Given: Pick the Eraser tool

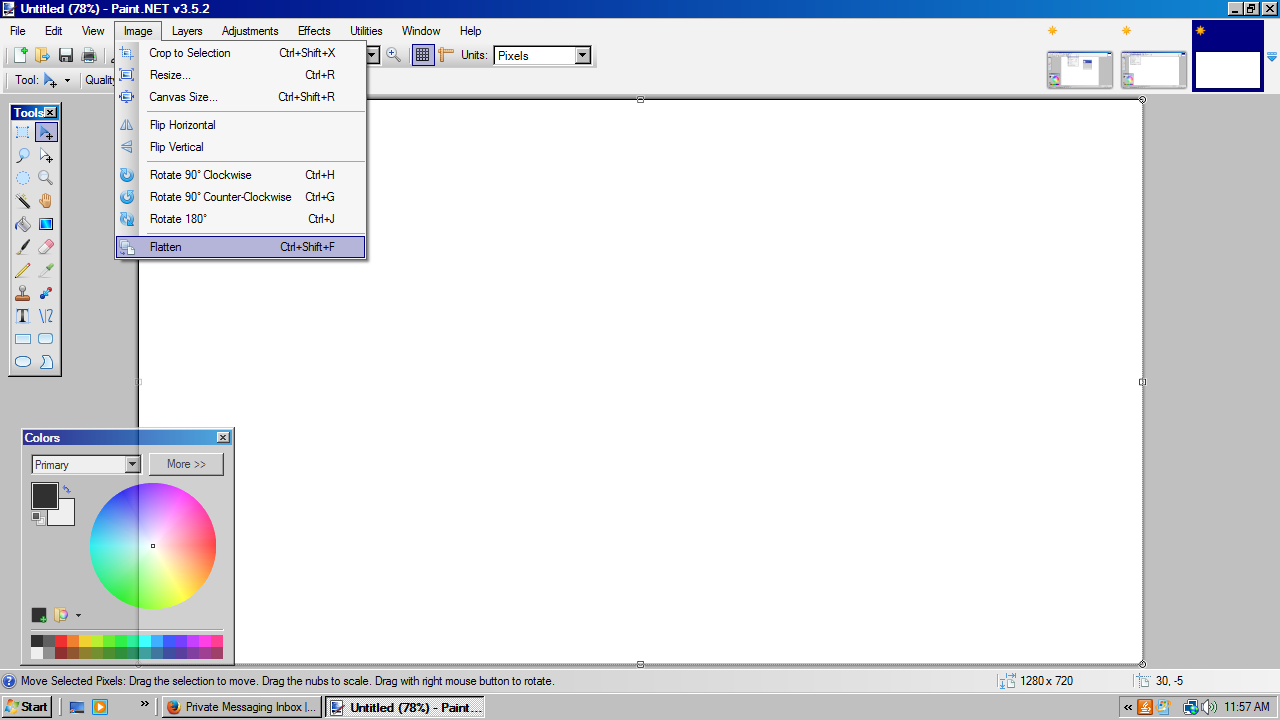Looking at the screenshot, I should (x=46, y=247).
